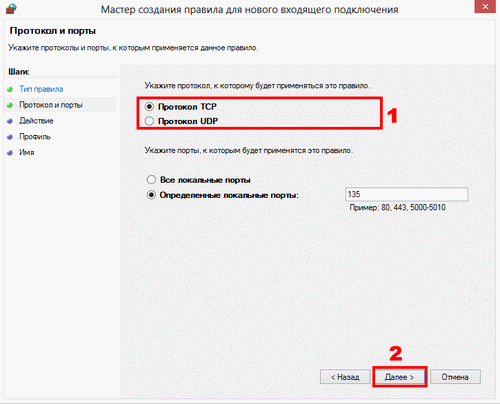The height and width of the screenshot is (404, 500).
Task: Click the Далее > button
Action: (x=399, y=377)
